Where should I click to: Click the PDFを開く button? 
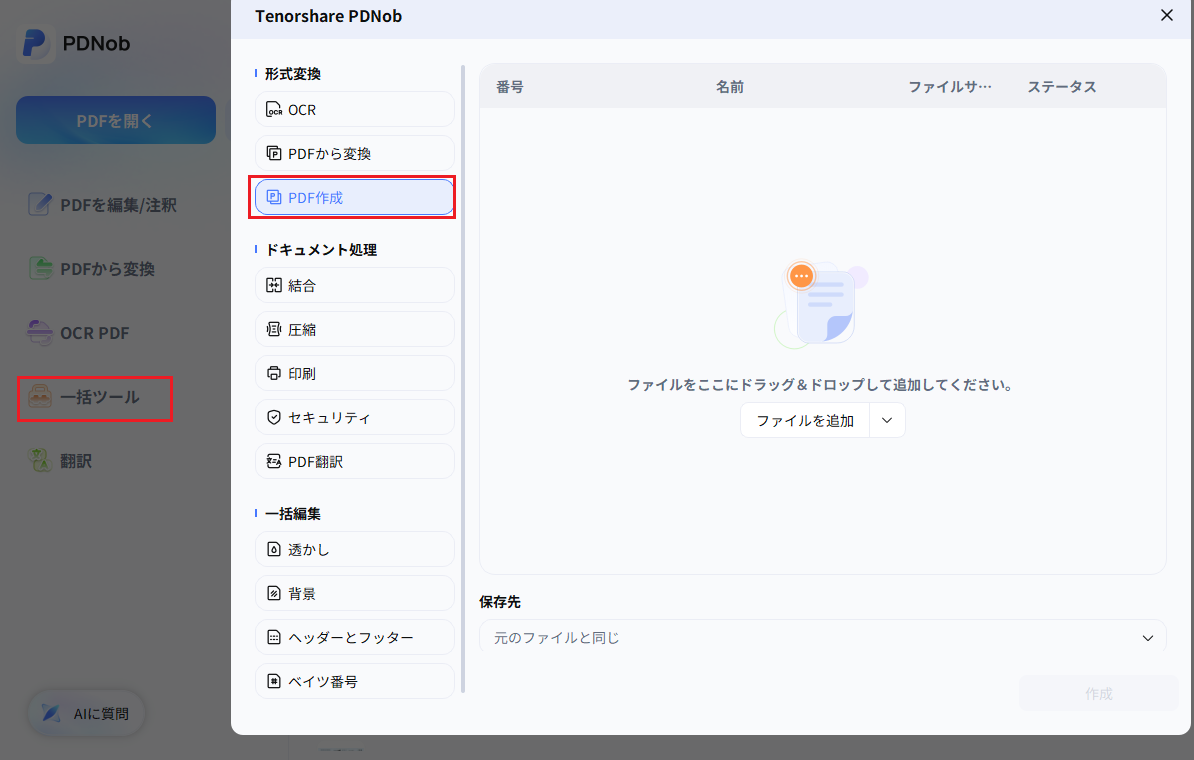[116, 120]
